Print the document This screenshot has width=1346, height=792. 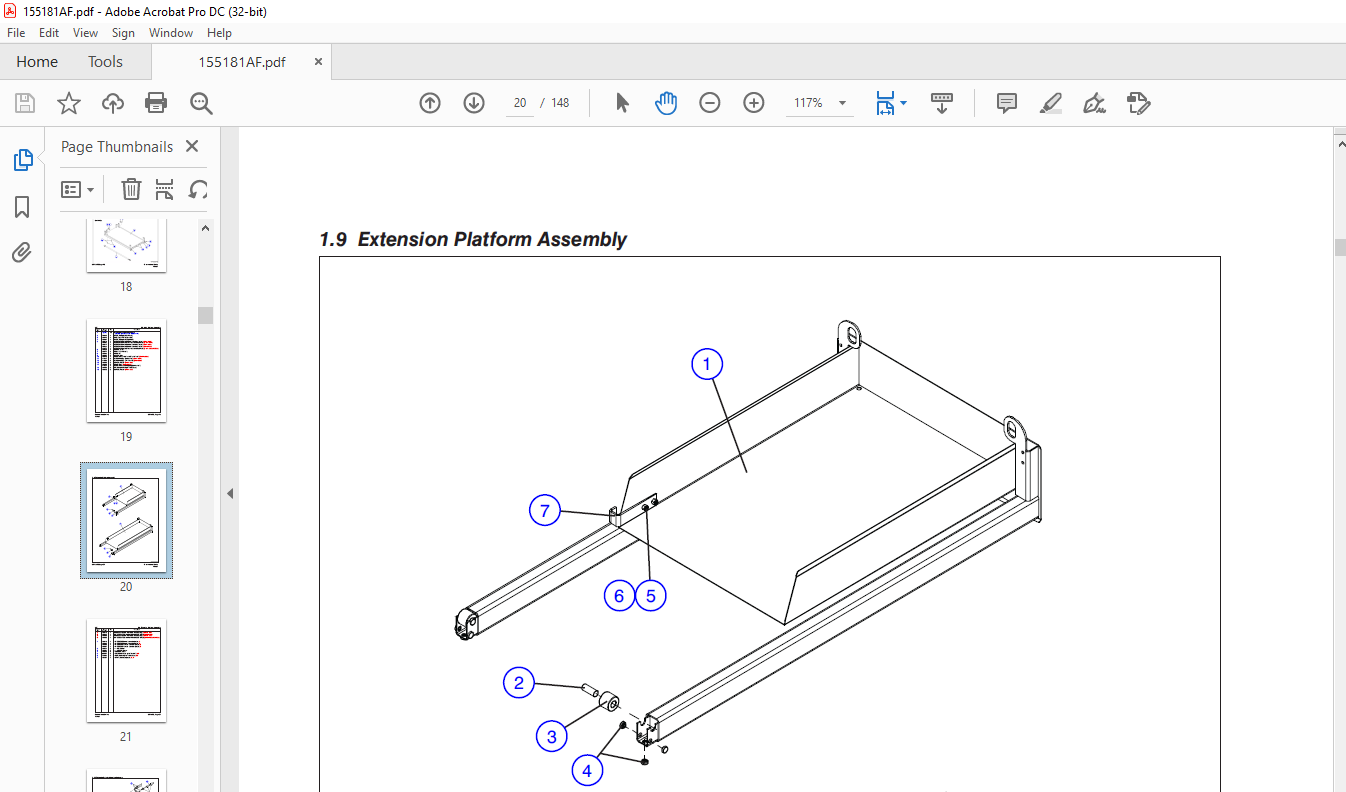coord(156,103)
